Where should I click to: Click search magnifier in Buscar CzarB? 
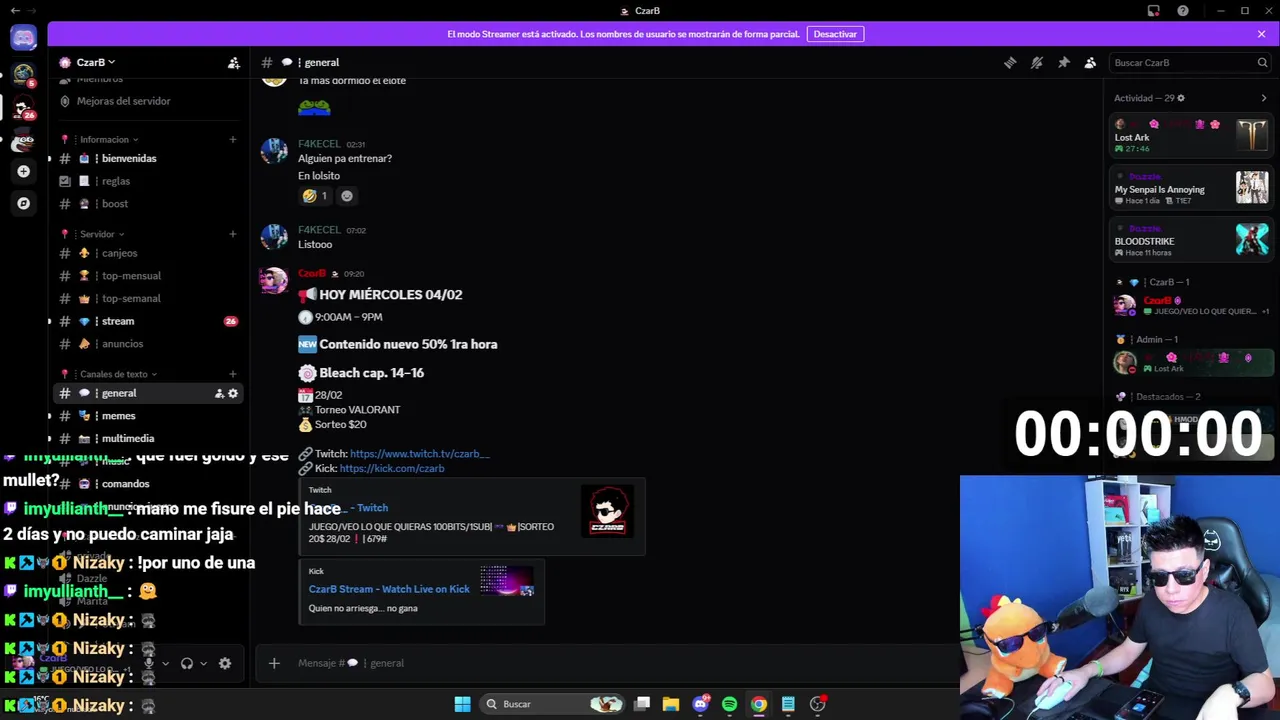click(1262, 62)
